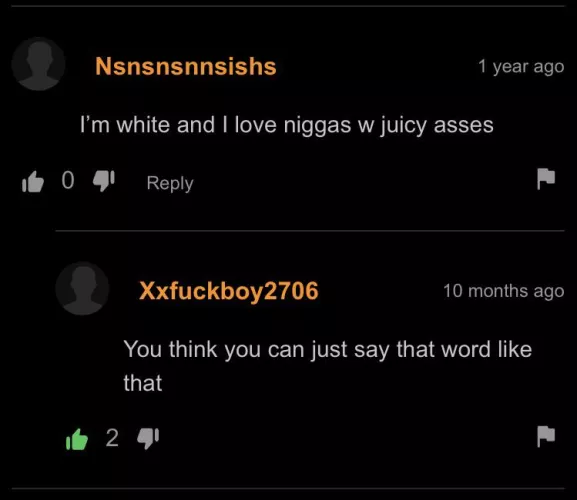Screen dimensions: 577x500
Task: Like the comment by Nsnsnsnnsishs
Action: (33, 182)
